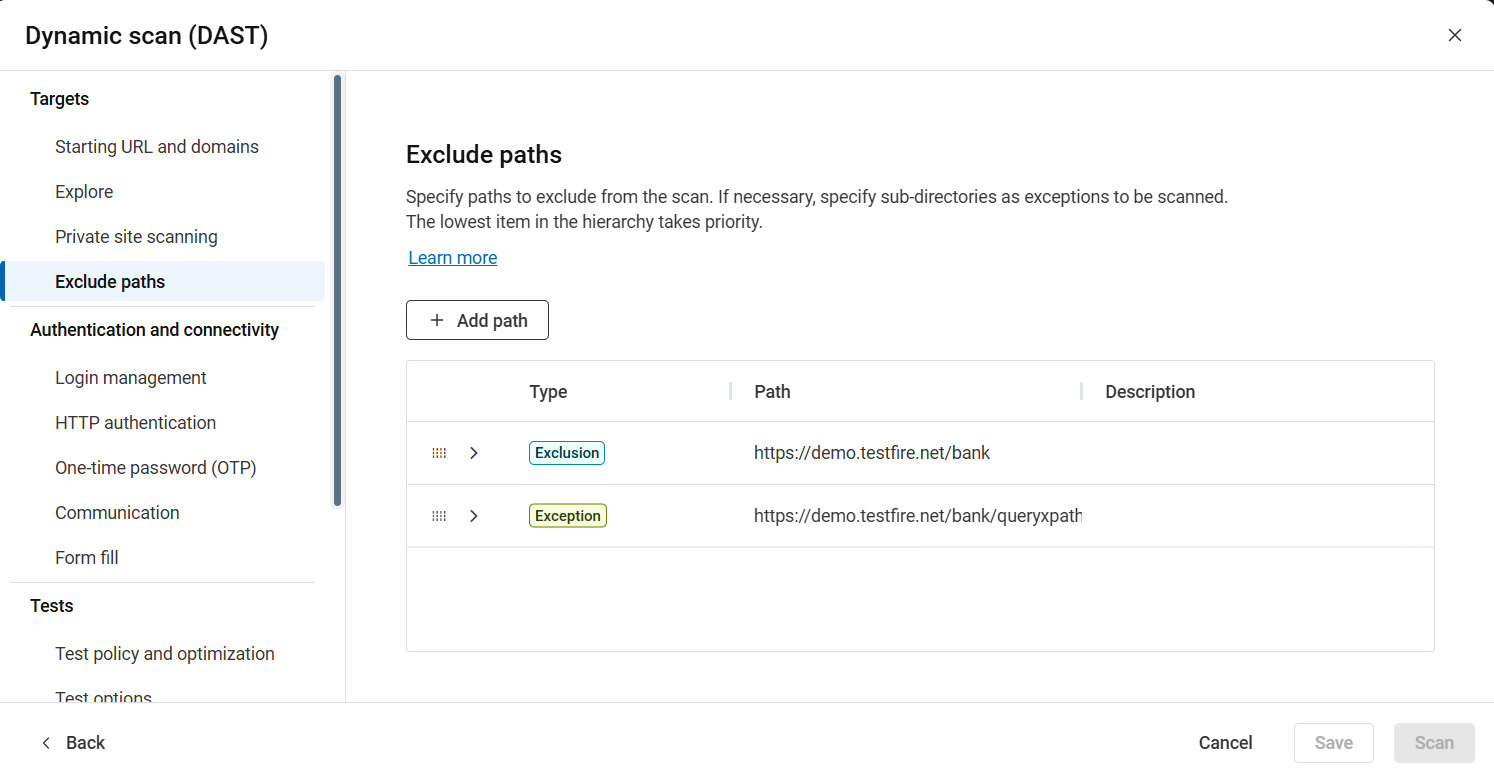This screenshot has height=770, width=1494.
Task: Open the One-time password (OTP) section
Action: click(x=155, y=467)
